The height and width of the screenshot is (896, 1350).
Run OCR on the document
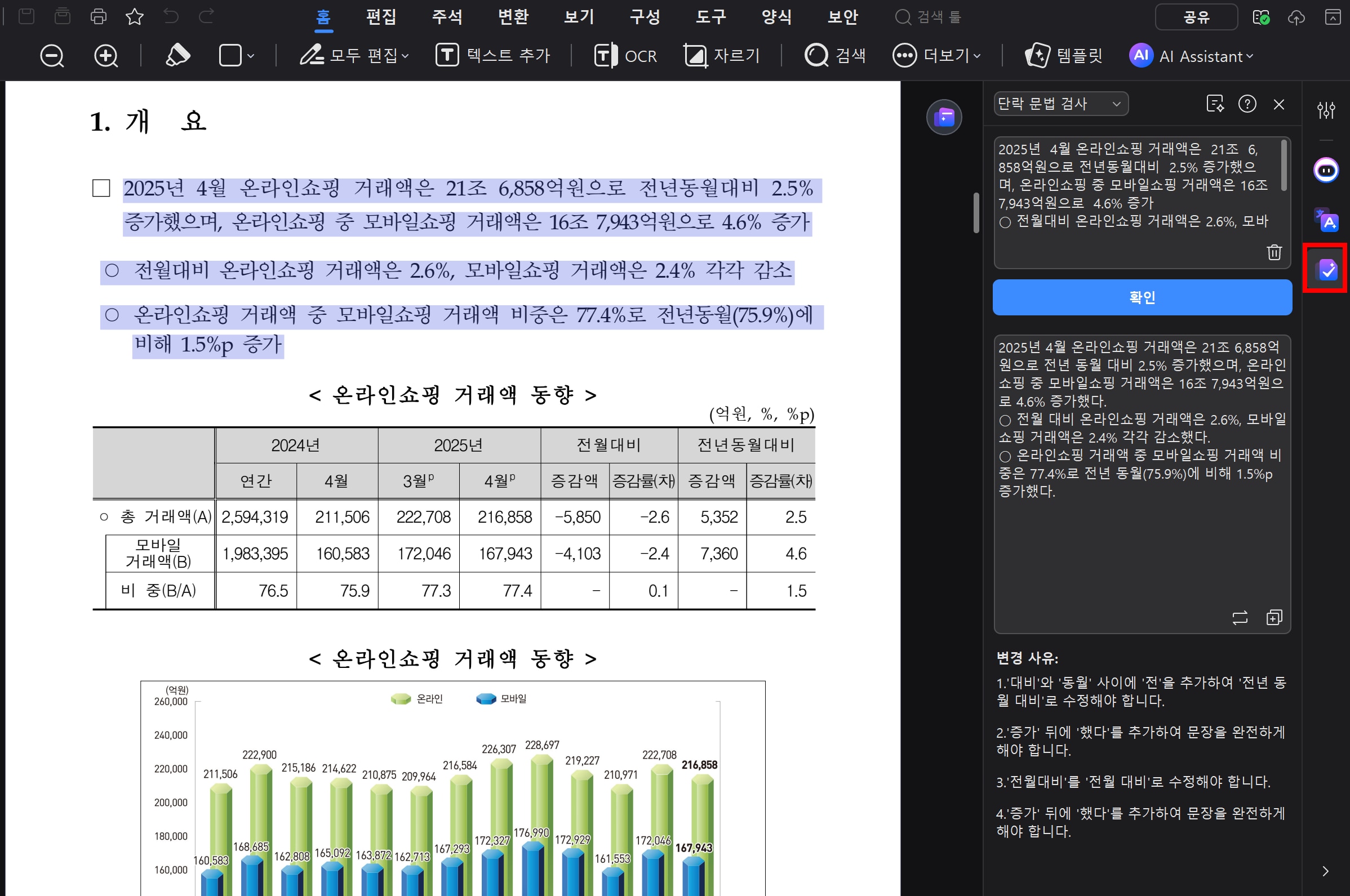pyautogui.click(x=625, y=55)
